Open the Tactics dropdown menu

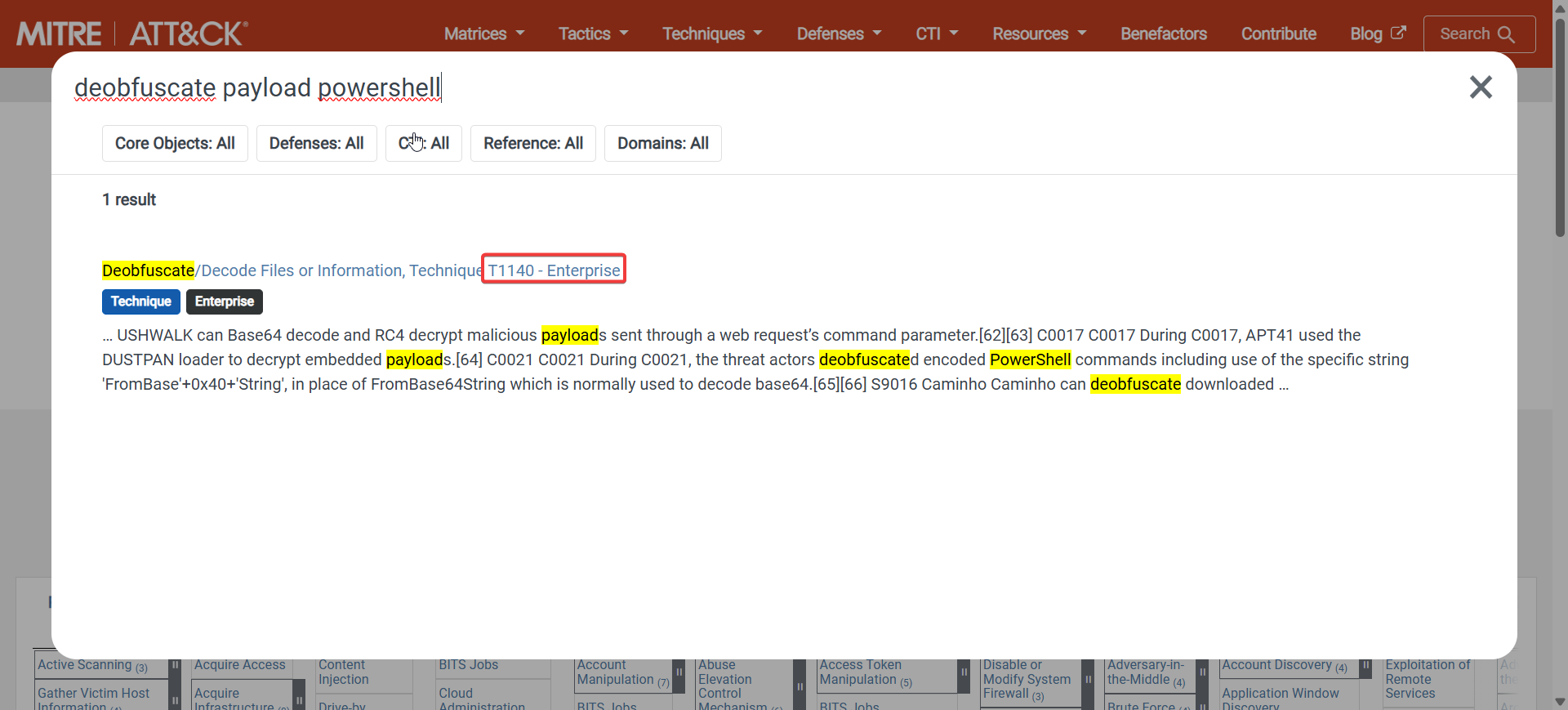coord(594,33)
